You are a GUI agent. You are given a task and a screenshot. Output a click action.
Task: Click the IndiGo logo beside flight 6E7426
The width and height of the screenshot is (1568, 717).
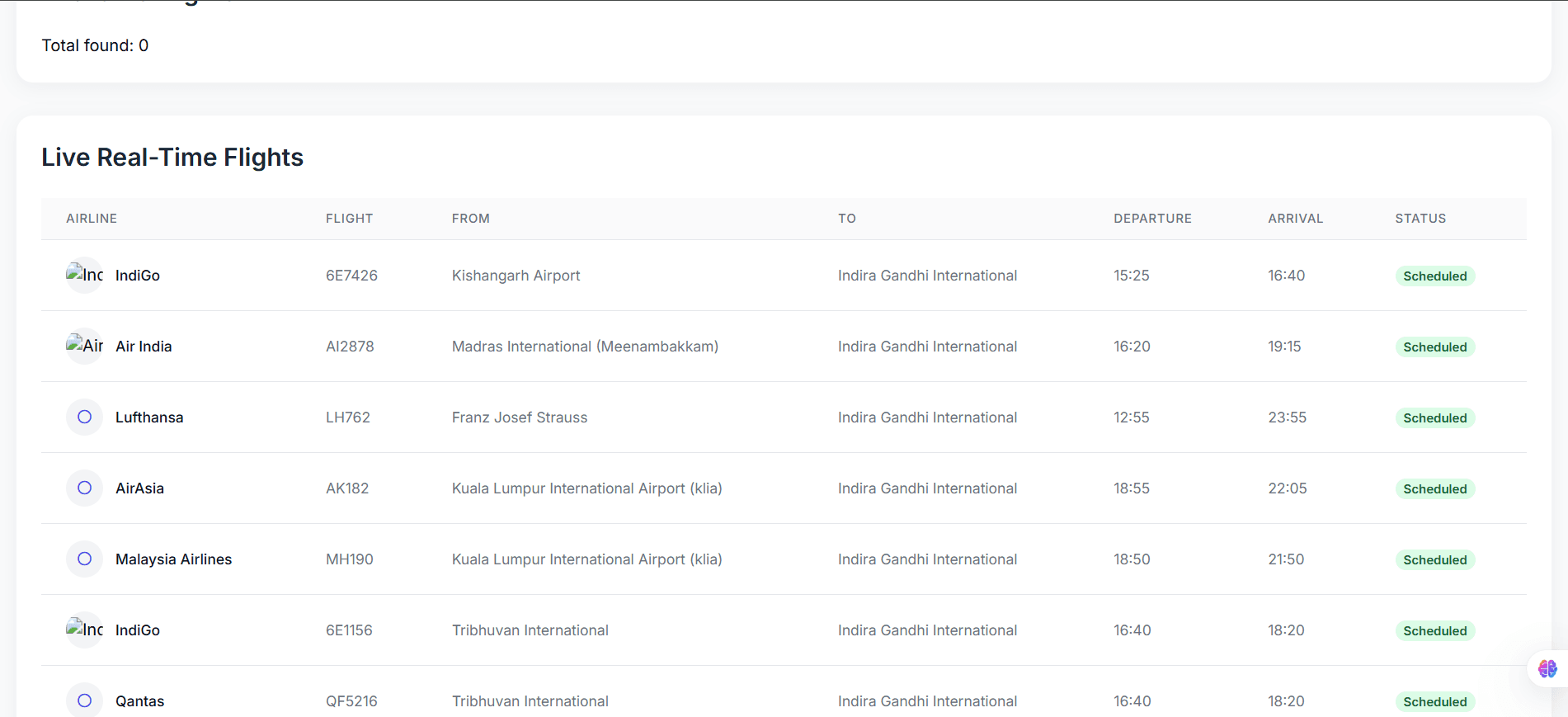85,275
